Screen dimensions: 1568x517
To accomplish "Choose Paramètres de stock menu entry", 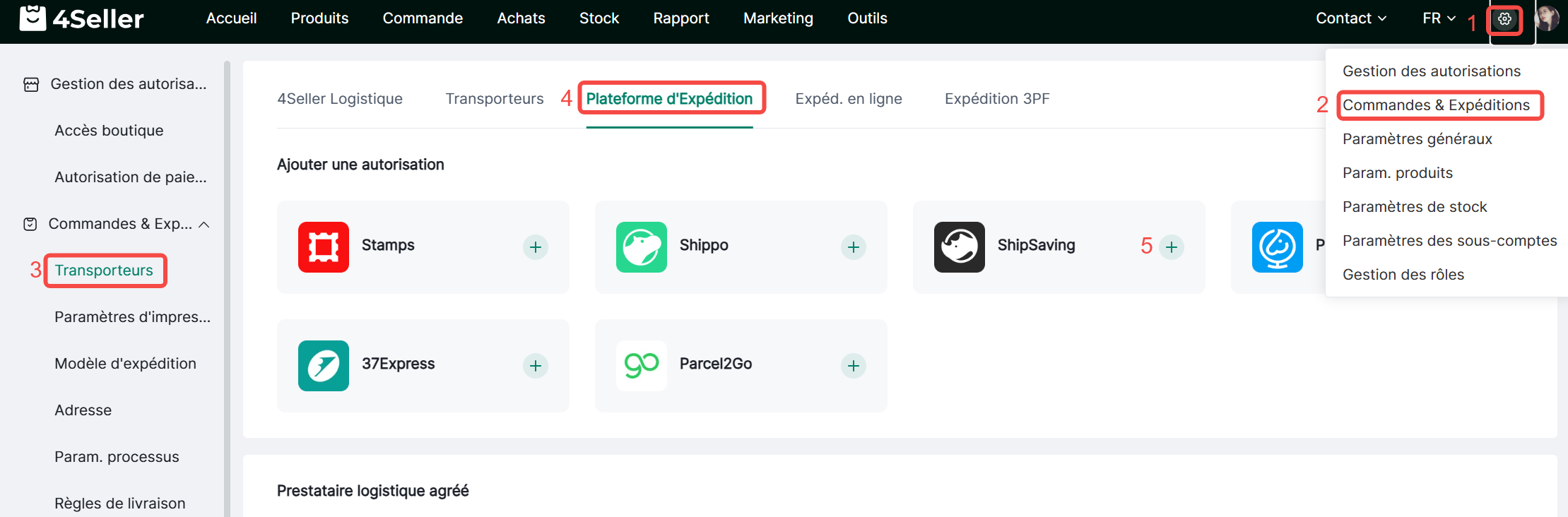I will click(x=1415, y=207).
